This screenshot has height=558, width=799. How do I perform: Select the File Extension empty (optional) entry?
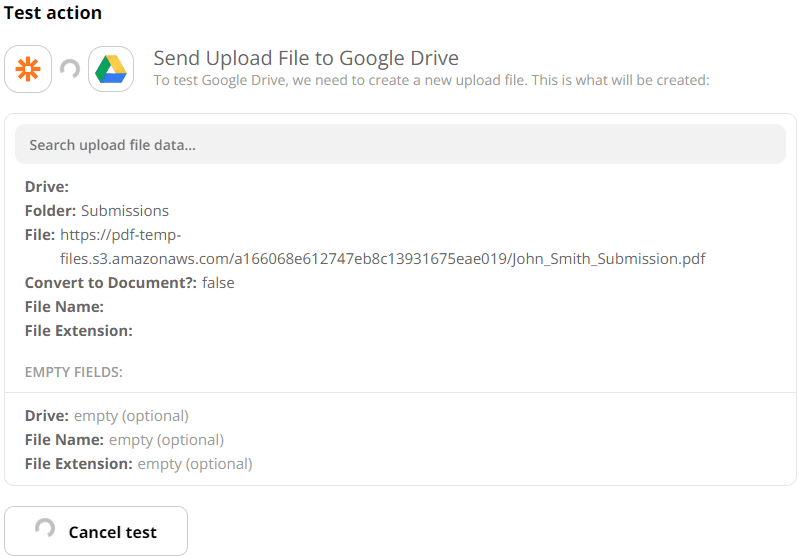138,464
